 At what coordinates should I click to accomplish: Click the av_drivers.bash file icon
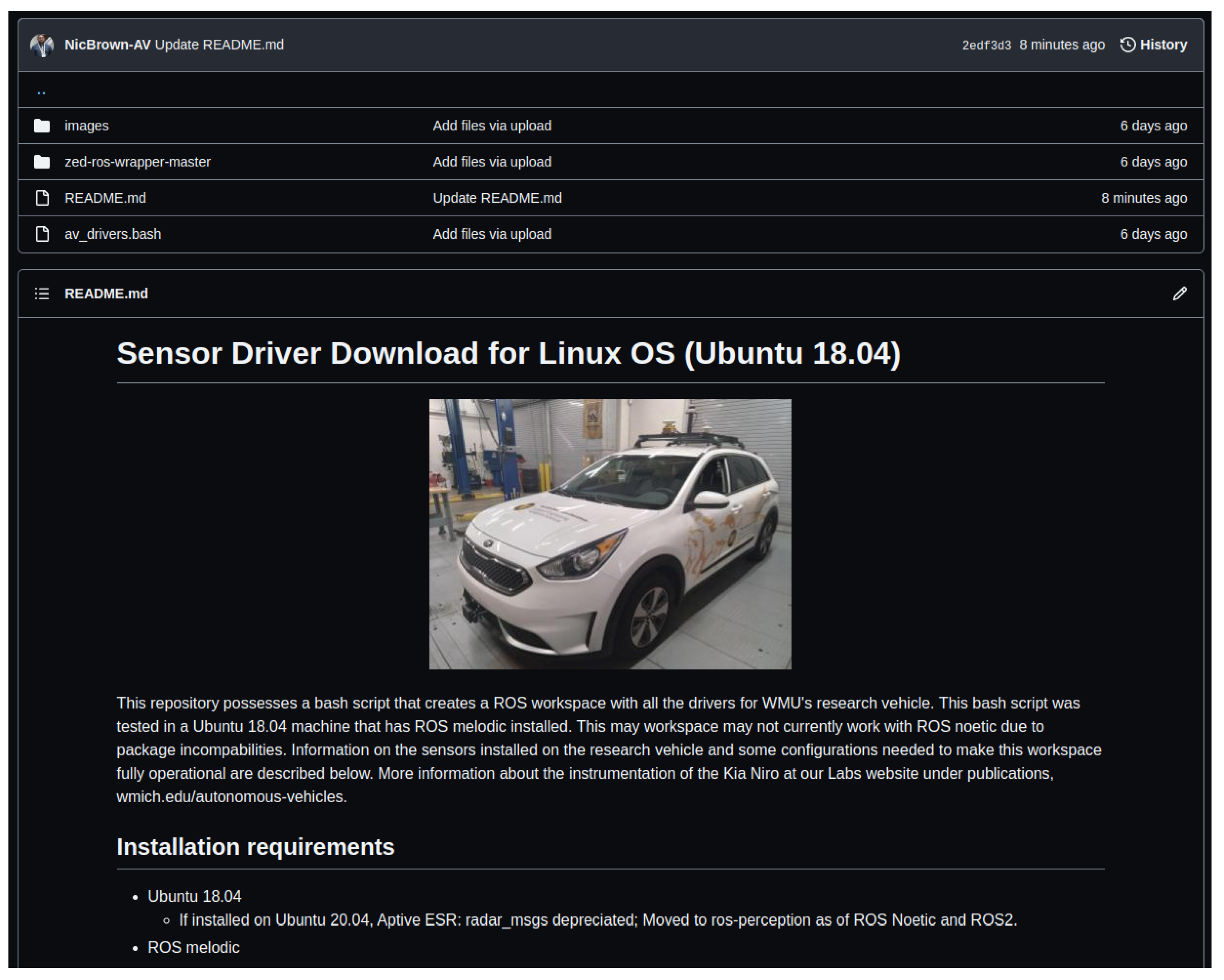point(42,234)
